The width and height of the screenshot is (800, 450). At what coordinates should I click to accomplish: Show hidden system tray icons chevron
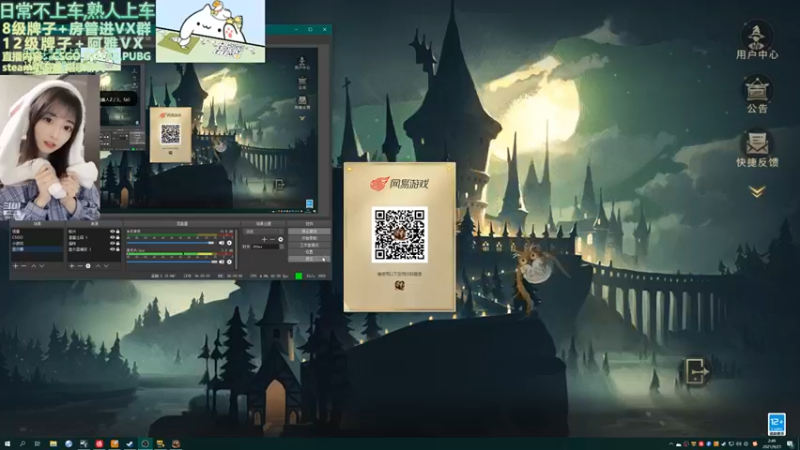pos(671,444)
